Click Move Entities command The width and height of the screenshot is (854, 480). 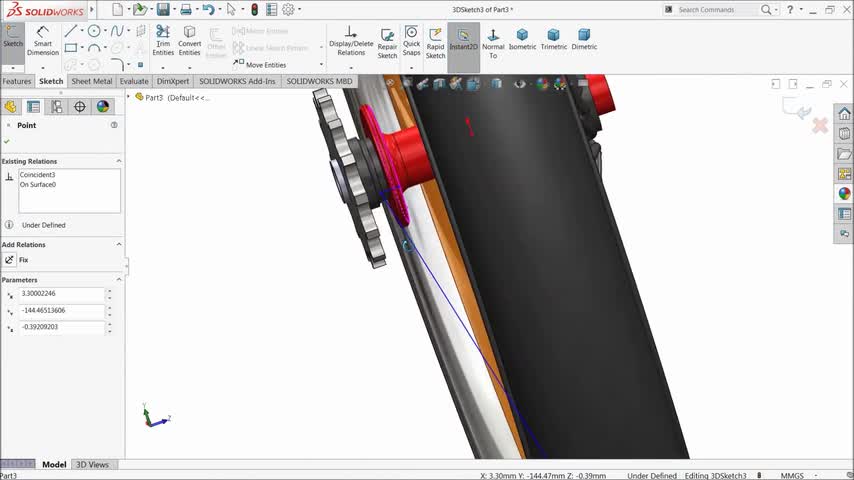pyautogui.click(x=259, y=64)
